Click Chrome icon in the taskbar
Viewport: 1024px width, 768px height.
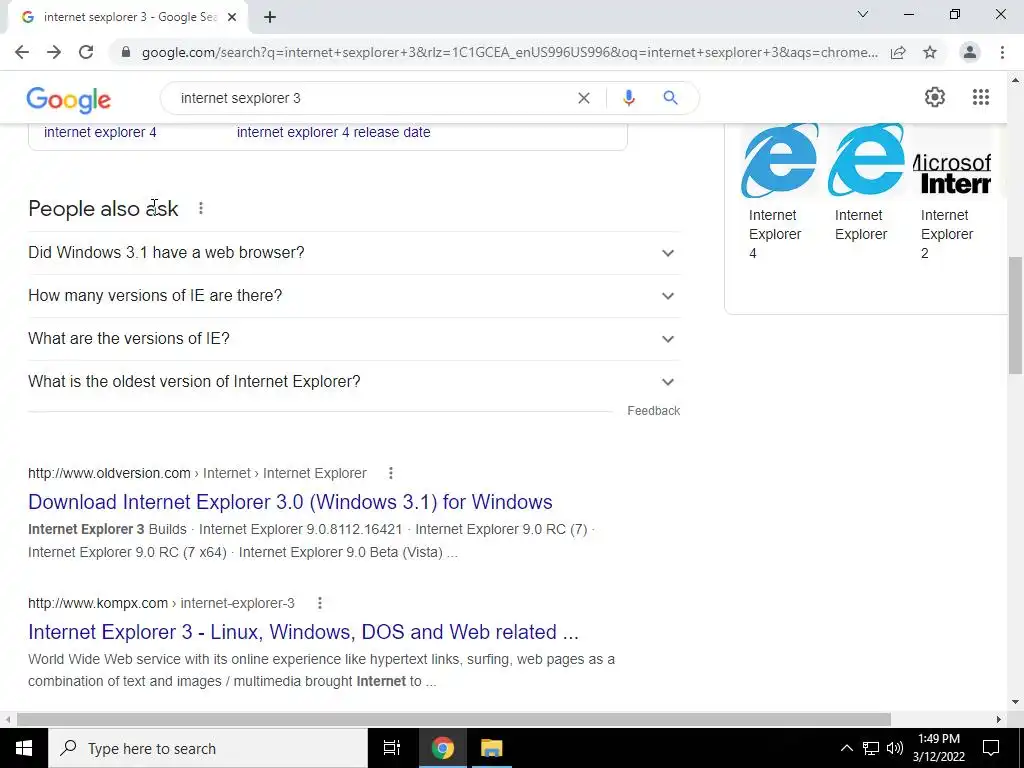coord(442,748)
